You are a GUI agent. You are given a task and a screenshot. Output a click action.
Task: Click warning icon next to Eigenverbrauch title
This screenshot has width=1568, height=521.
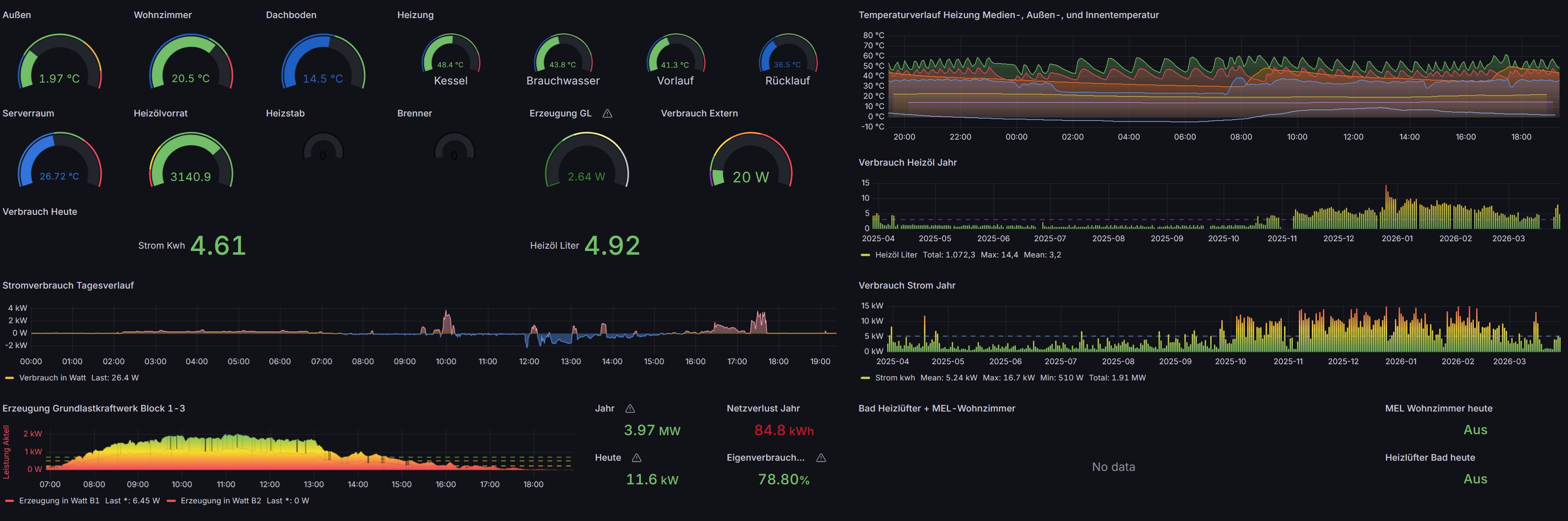(x=820, y=458)
